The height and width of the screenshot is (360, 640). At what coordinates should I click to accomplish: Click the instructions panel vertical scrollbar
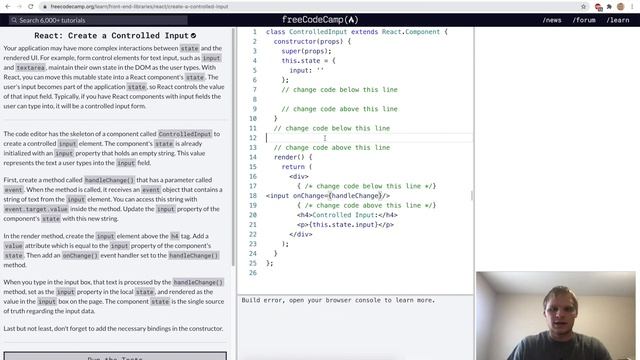(233, 147)
